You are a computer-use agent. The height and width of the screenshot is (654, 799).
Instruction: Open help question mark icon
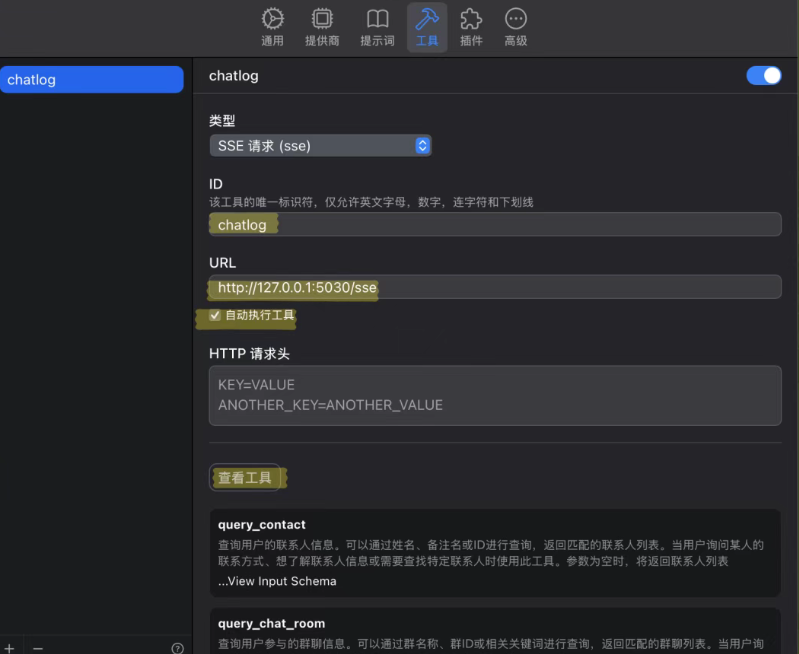[177, 648]
